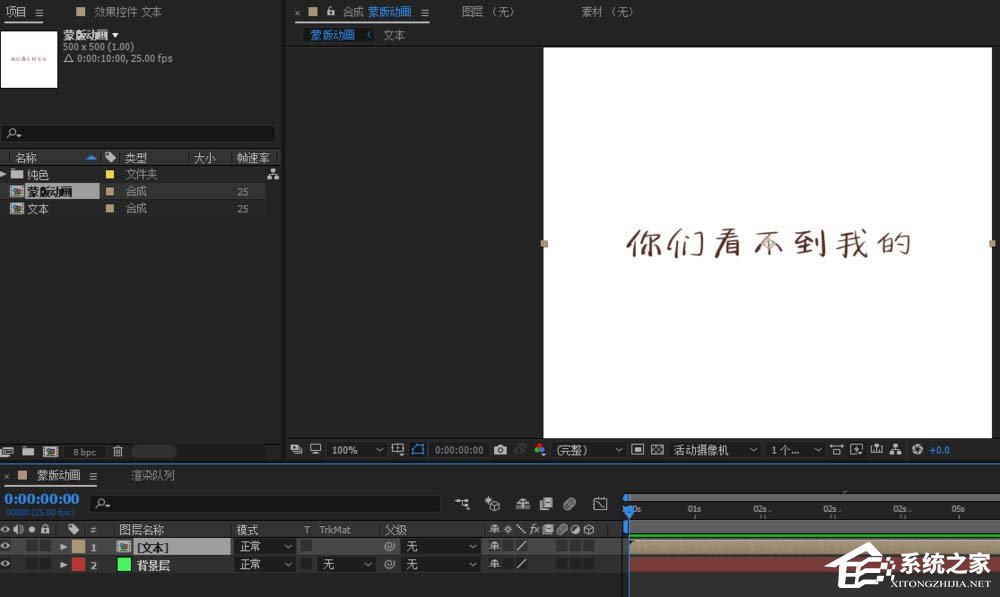Open the Graph Editor in the timeline
Screen dimensions: 1000x597
(x=598, y=505)
